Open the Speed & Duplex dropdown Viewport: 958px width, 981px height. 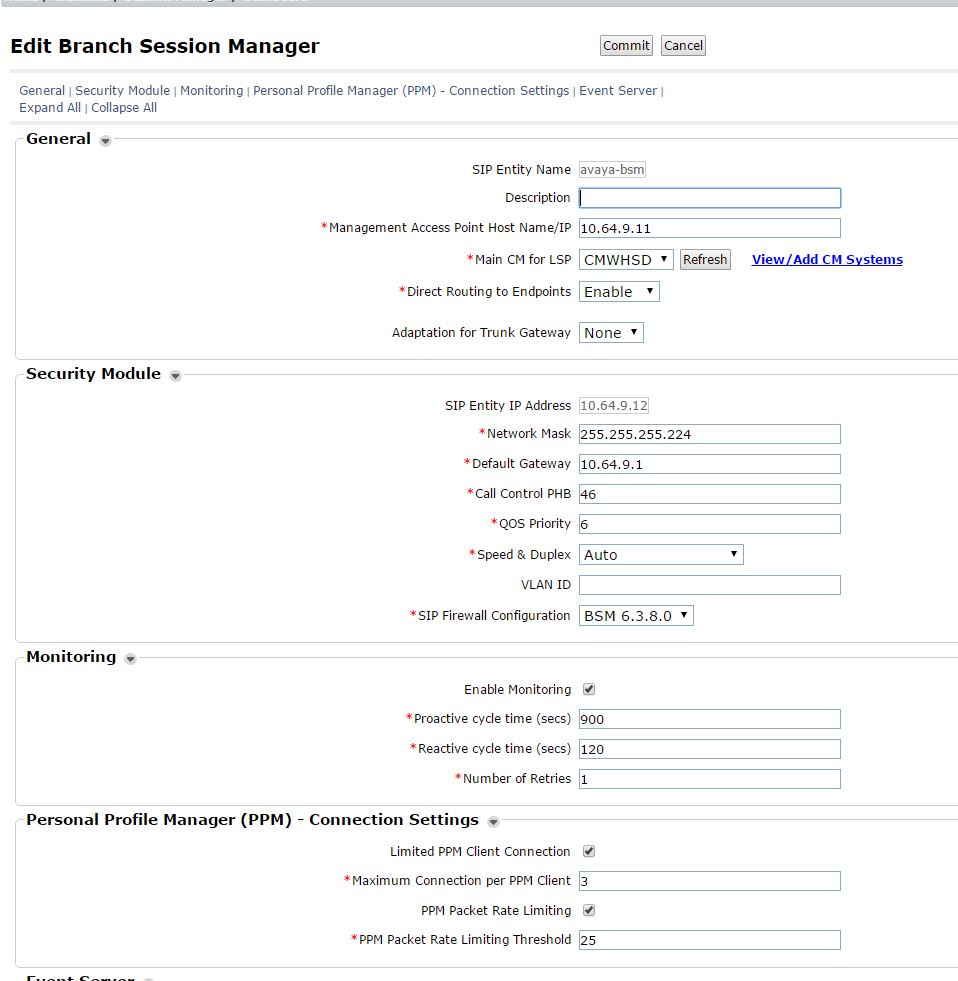pos(661,555)
